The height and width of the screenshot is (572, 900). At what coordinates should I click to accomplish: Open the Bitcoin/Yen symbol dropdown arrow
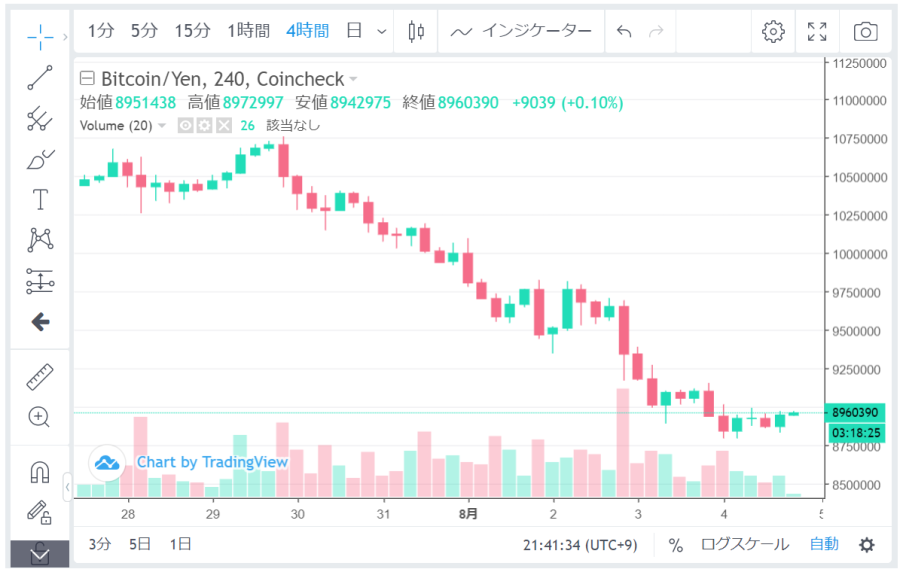[353, 79]
